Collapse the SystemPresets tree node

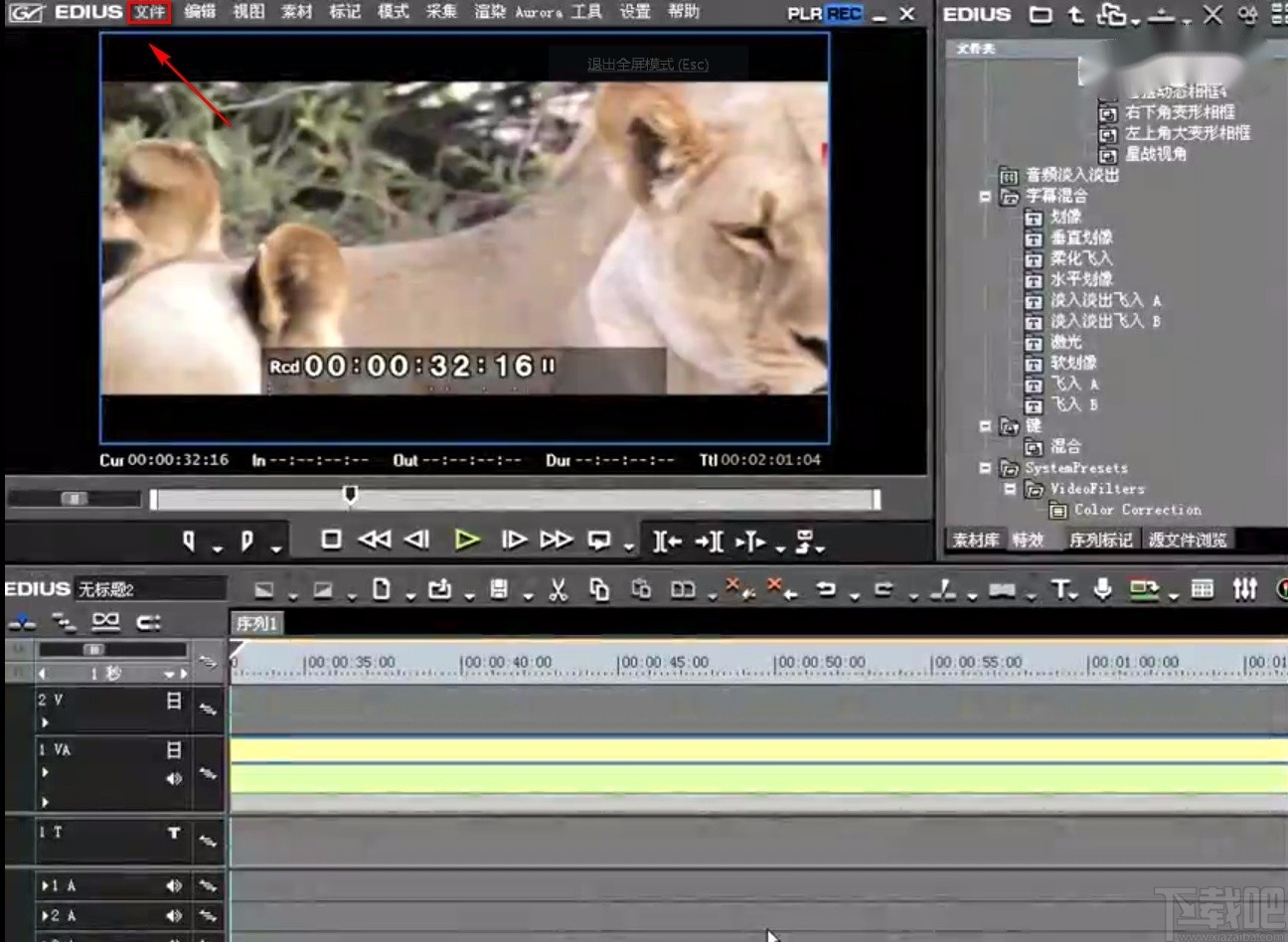point(985,468)
